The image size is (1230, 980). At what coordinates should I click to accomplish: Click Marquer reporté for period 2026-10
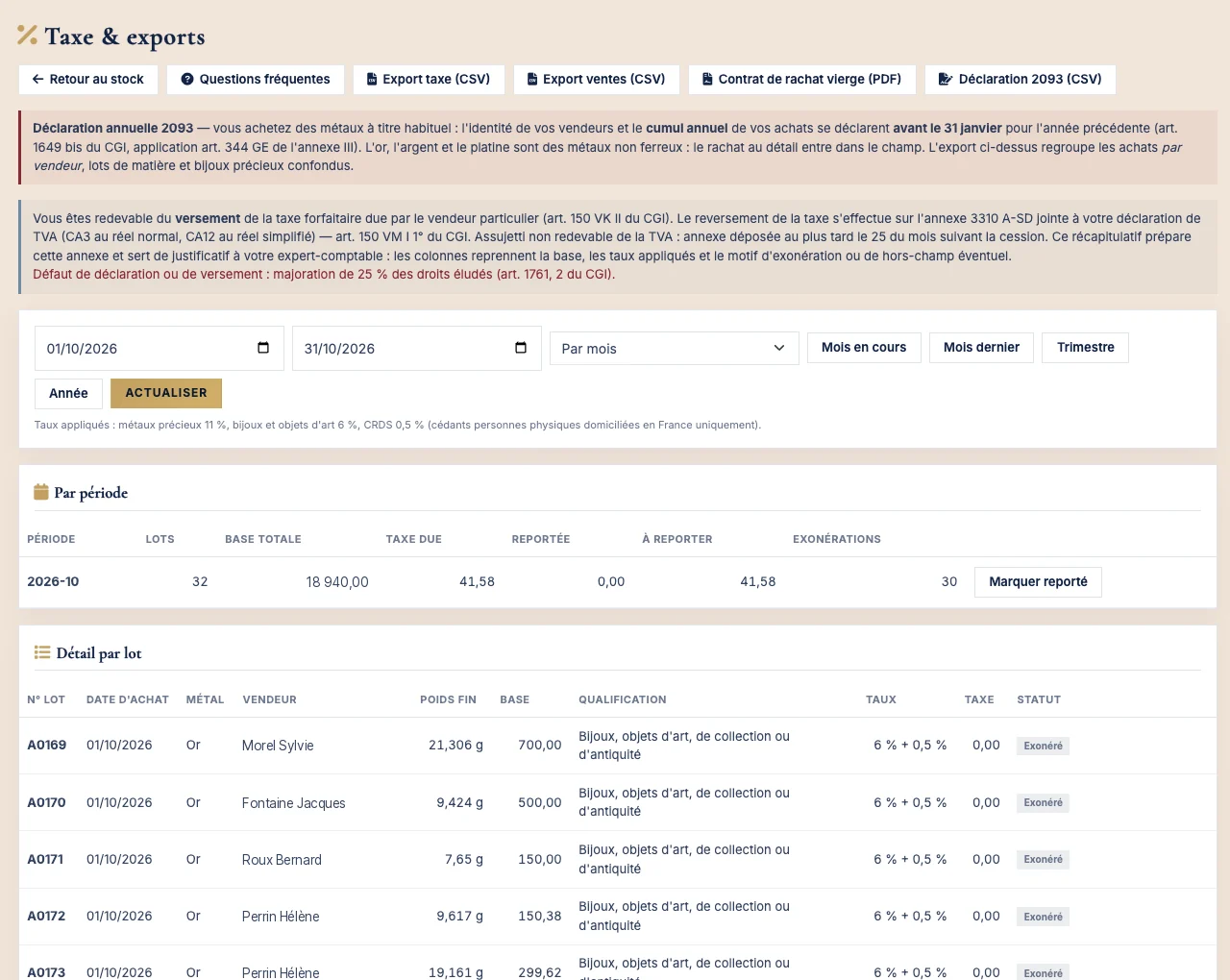tap(1038, 582)
